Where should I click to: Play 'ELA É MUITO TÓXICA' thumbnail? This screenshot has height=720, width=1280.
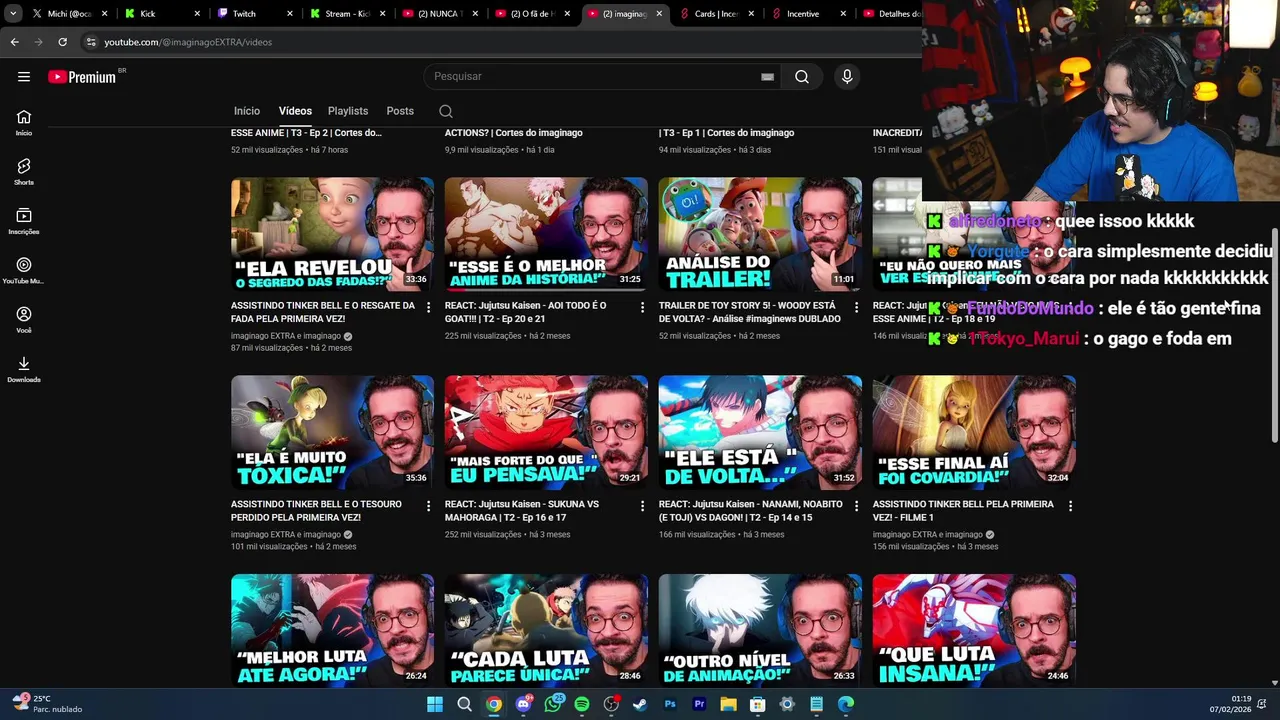click(332, 432)
